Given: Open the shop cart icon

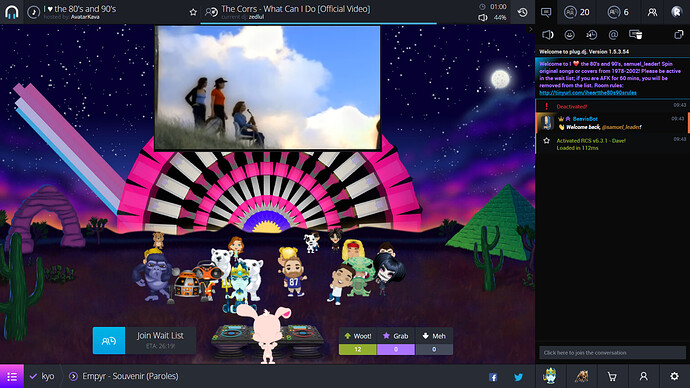Looking at the screenshot, I should 612,377.
